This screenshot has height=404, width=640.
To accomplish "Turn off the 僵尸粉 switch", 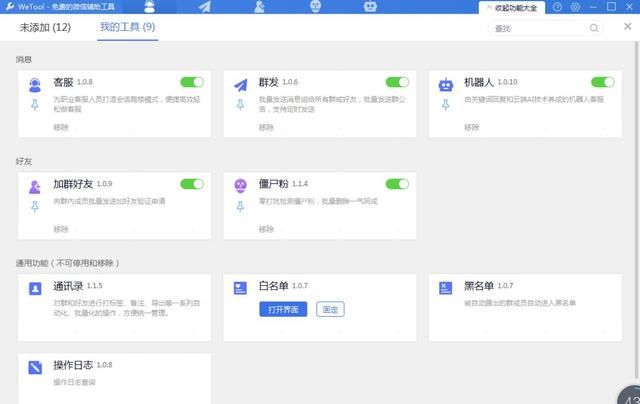I will [397, 184].
